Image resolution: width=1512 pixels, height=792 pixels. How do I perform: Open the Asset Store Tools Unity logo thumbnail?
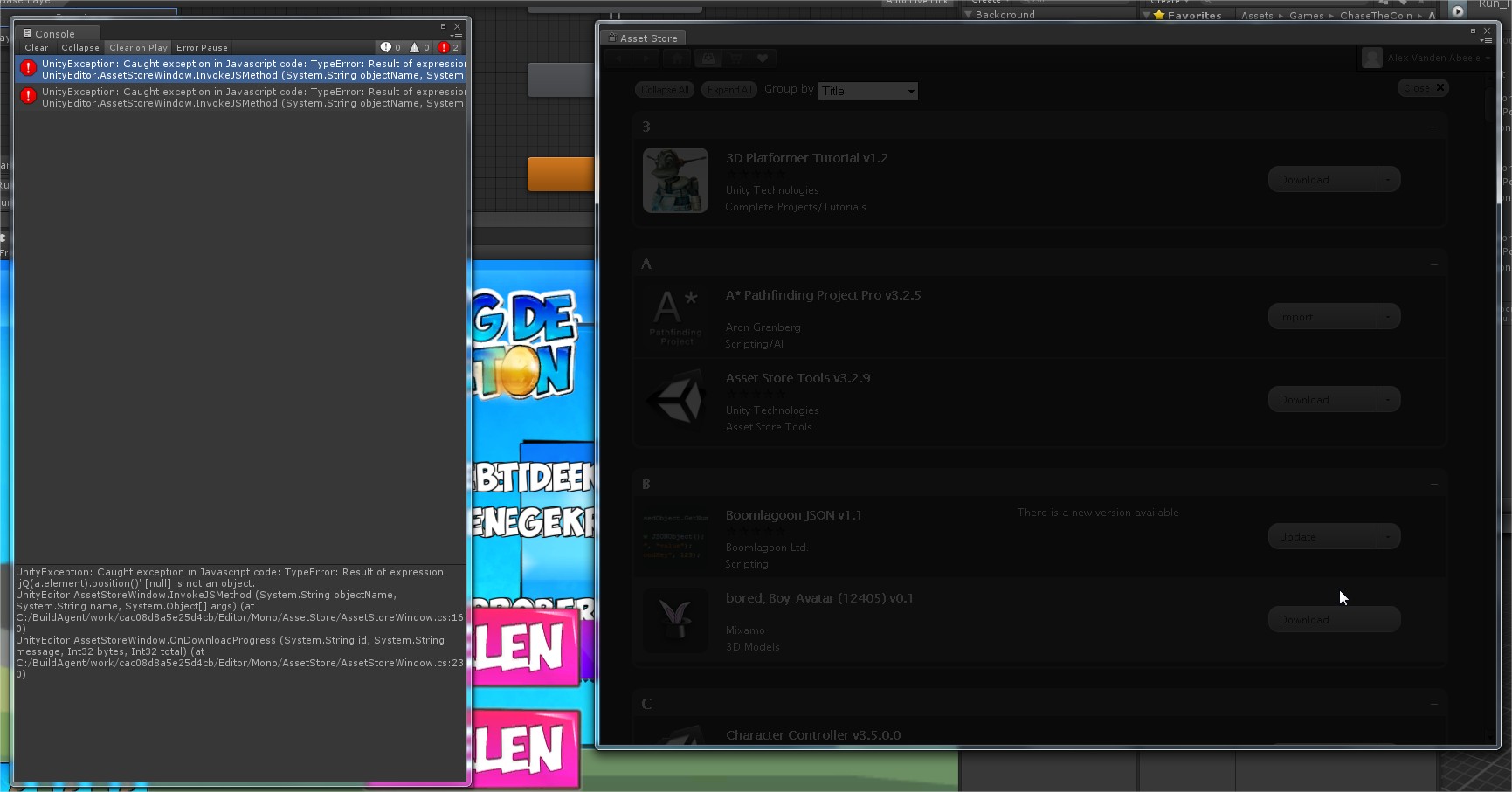(x=675, y=400)
